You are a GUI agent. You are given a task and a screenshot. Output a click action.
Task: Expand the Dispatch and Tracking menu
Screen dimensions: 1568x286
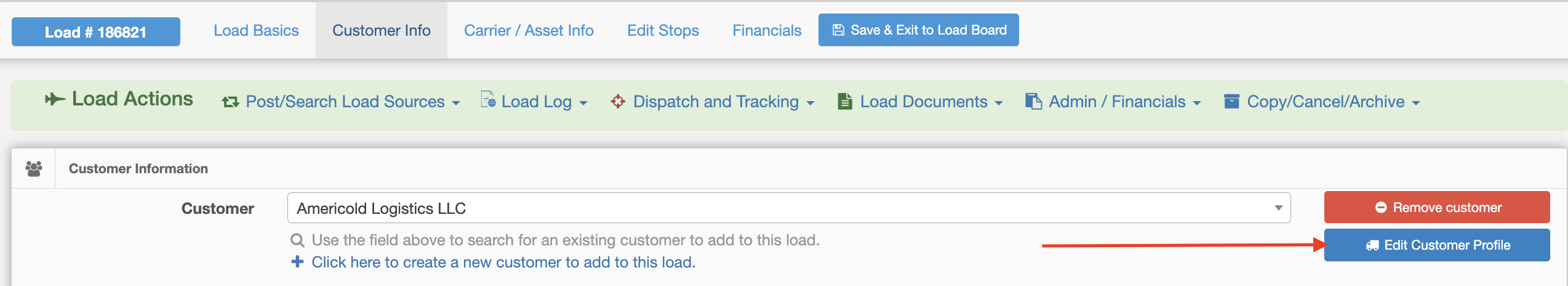(x=713, y=102)
